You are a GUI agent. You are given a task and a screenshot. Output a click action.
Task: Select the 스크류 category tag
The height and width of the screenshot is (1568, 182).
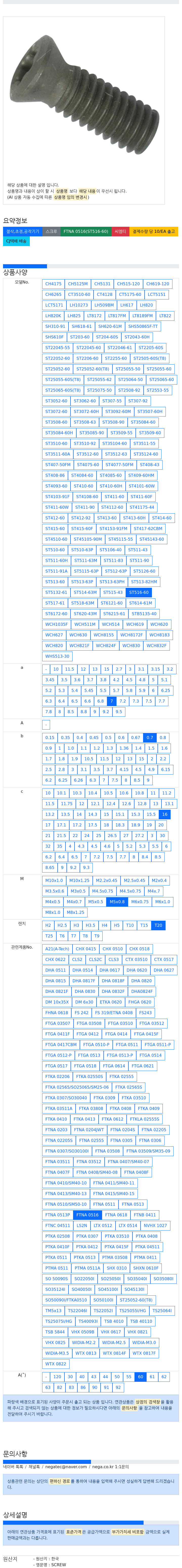click(x=52, y=231)
